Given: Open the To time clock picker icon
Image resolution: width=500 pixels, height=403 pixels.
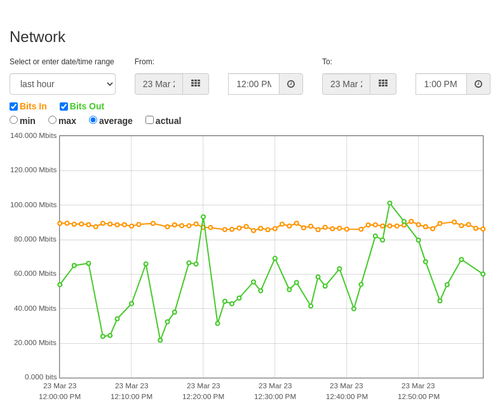Looking at the screenshot, I should click(478, 84).
